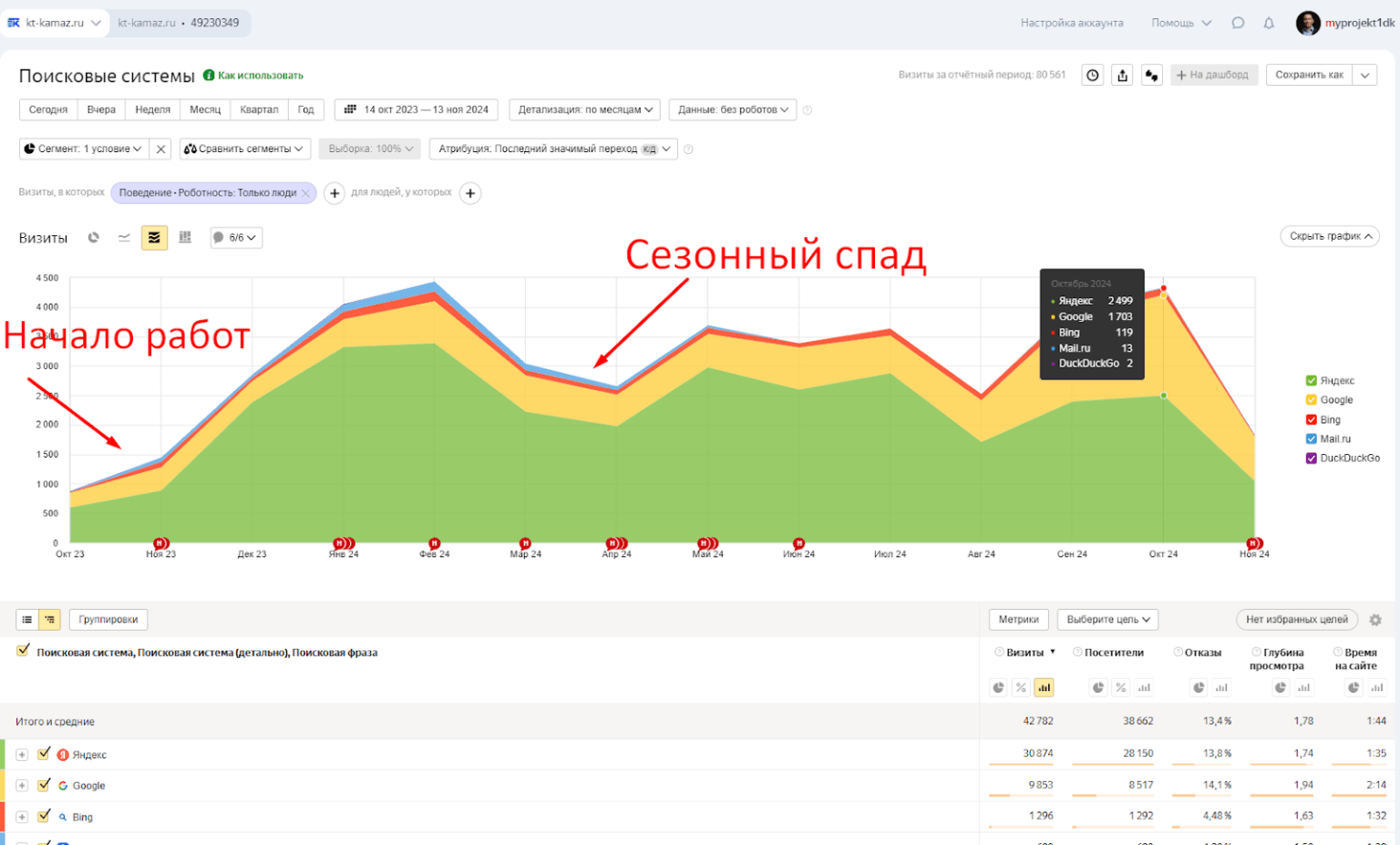The image size is (1400, 845).
Task: Expand the Яндекс row
Action: coord(22,755)
